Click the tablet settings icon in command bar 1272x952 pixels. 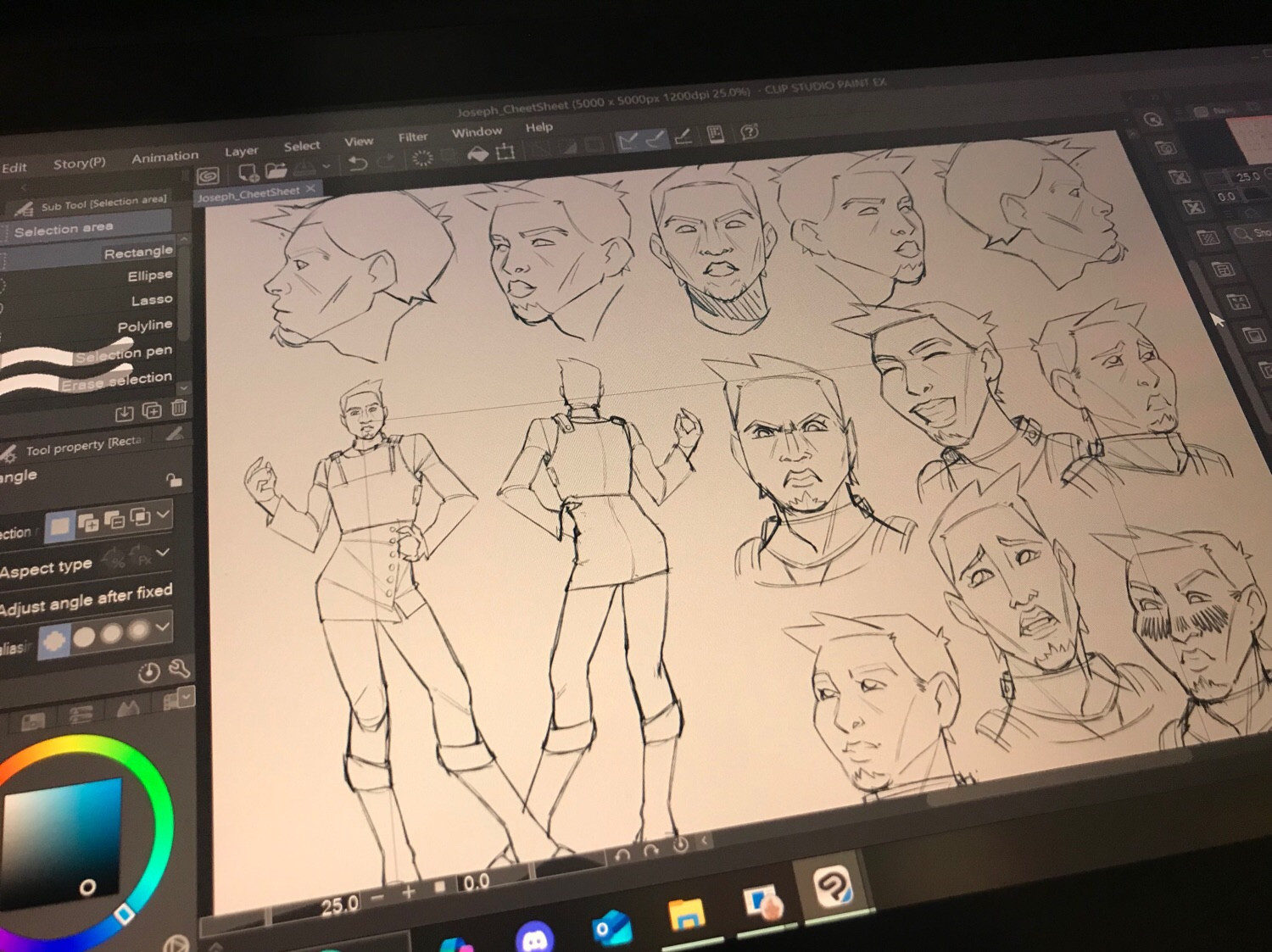(x=716, y=134)
